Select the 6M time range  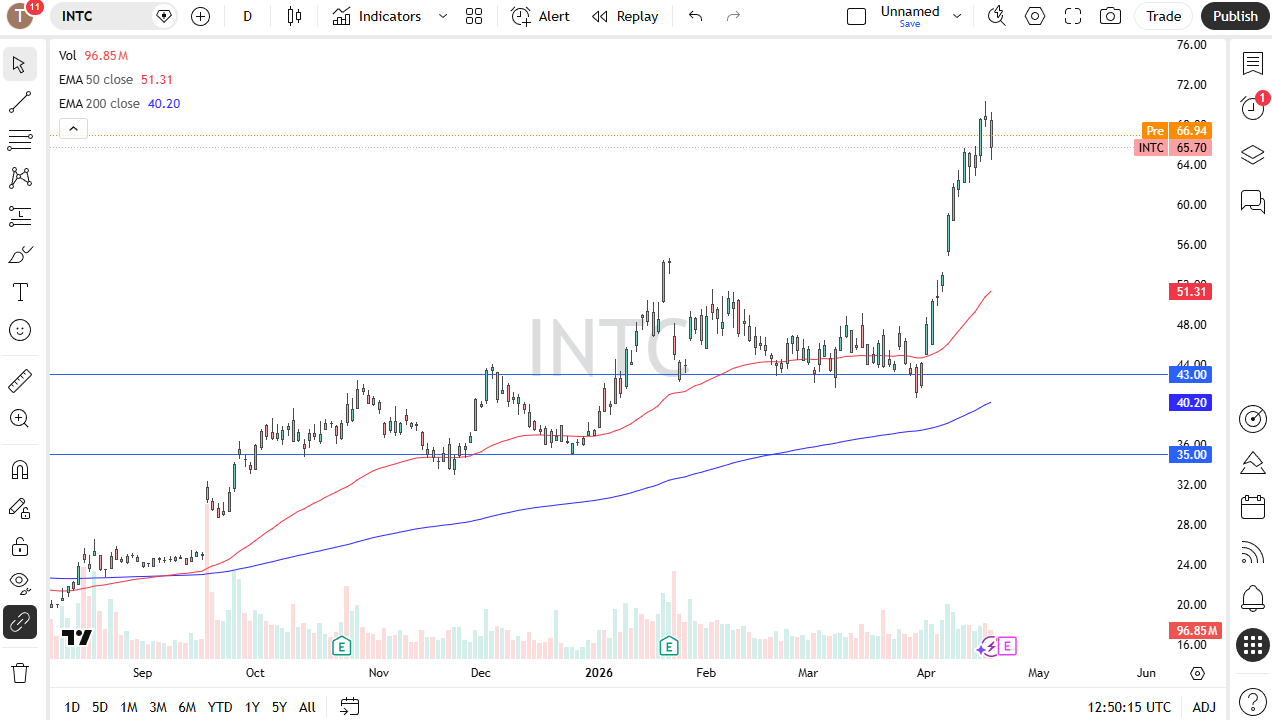[x=187, y=707]
